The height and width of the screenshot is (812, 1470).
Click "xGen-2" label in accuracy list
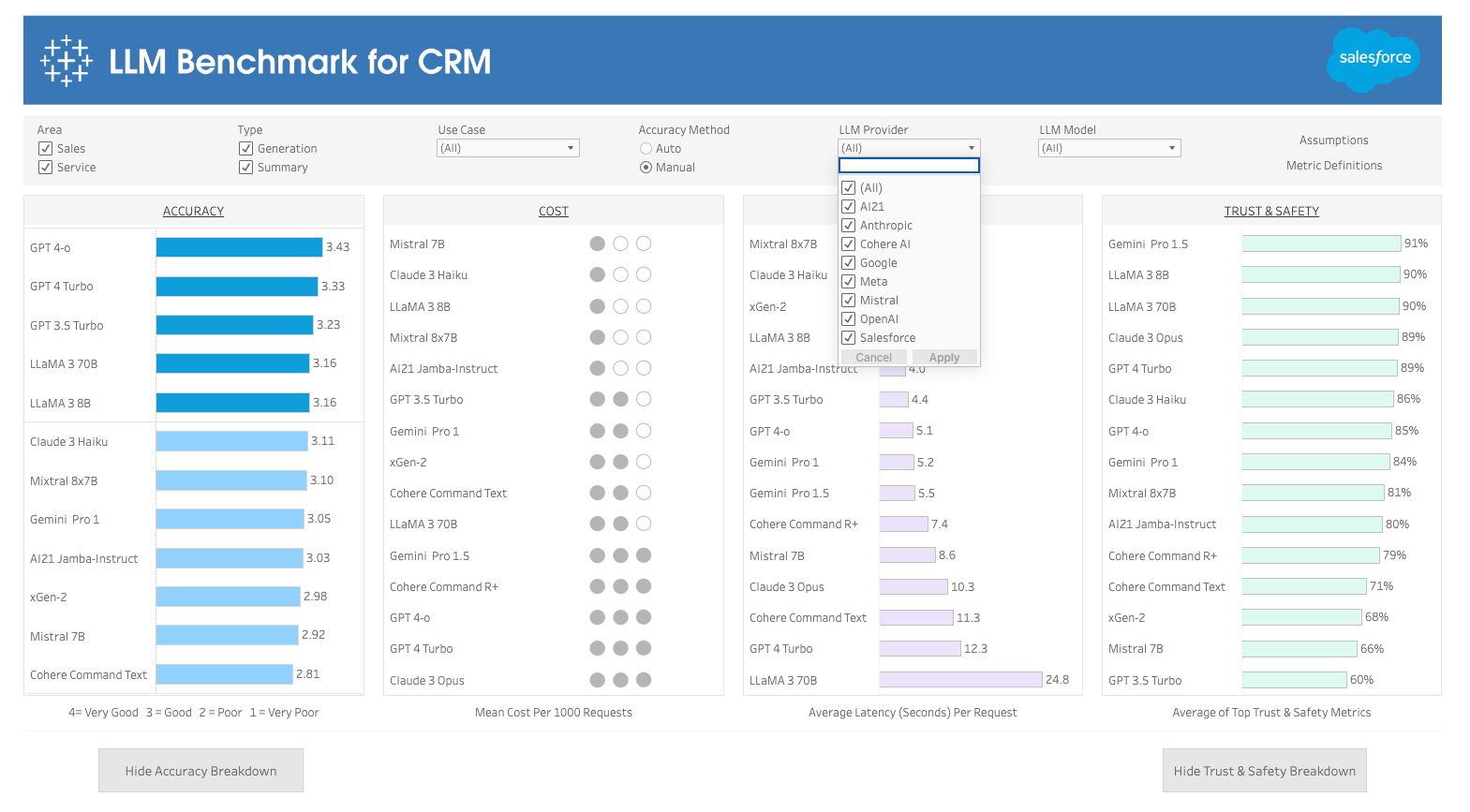[48, 597]
